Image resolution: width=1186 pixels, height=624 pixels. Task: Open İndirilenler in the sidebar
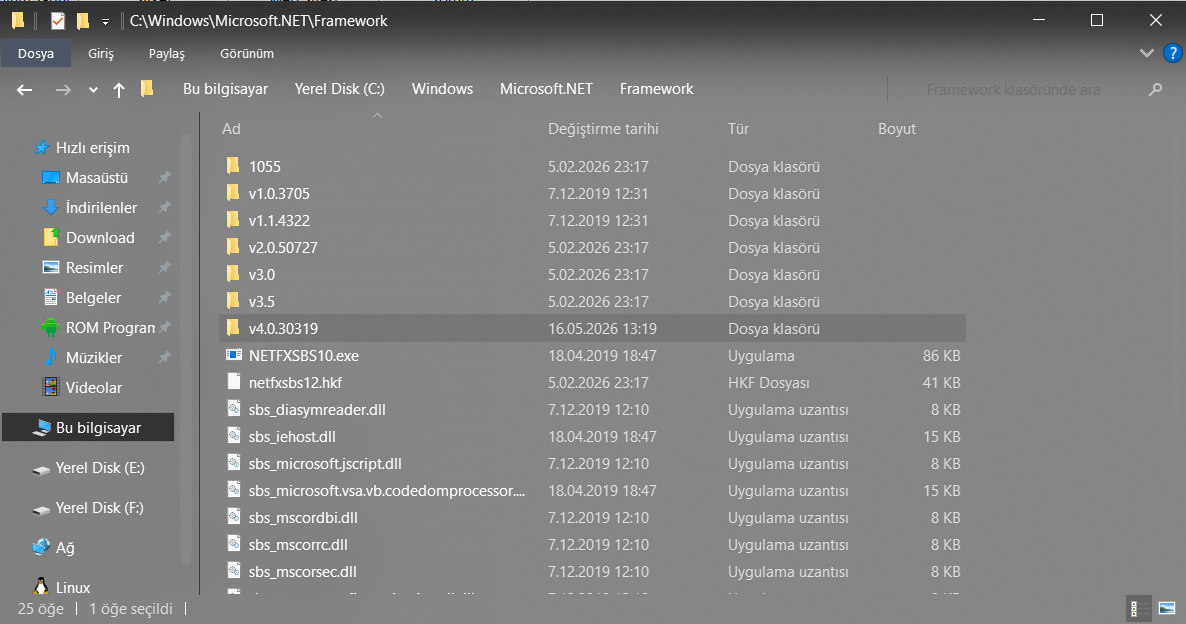pos(101,207)
